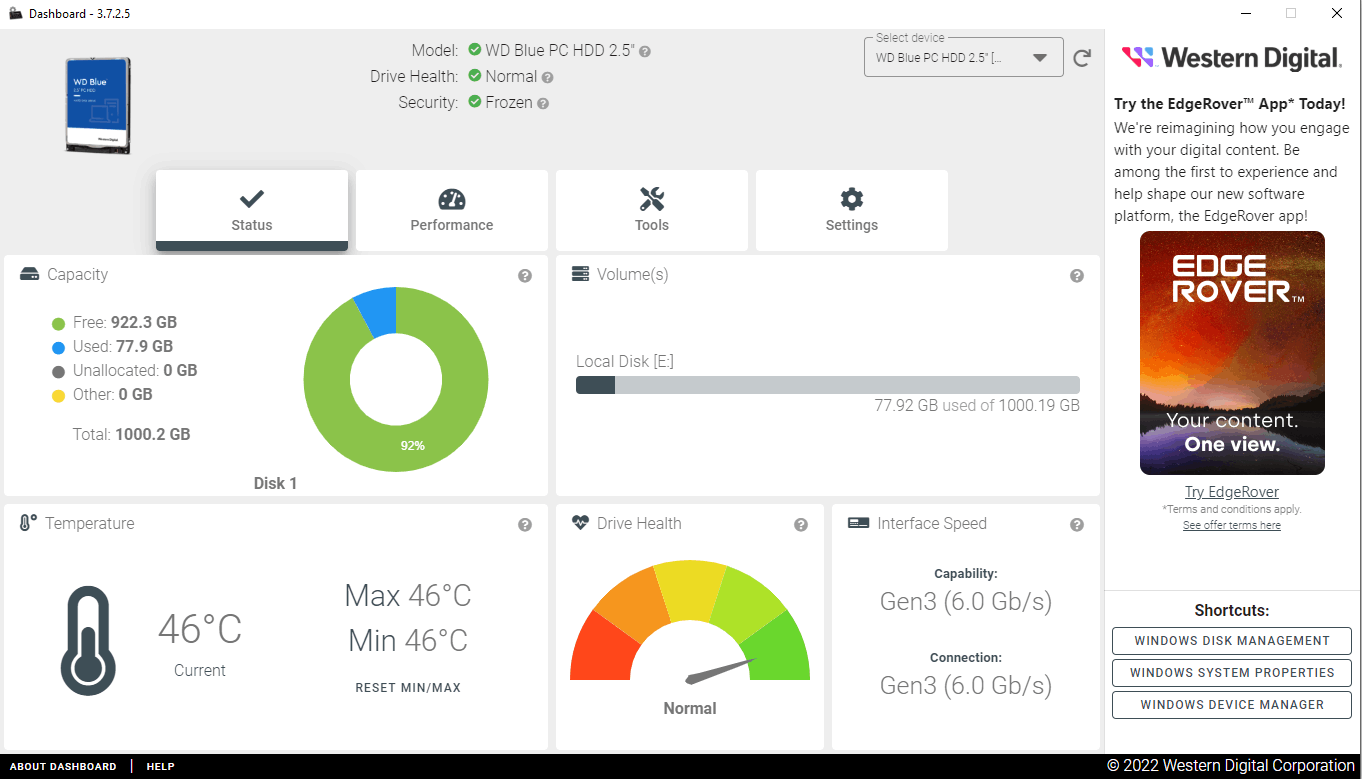Click the Volume(s) panel help icon
This screenshot has width=1362, height=779.
tap(1077, 276)
